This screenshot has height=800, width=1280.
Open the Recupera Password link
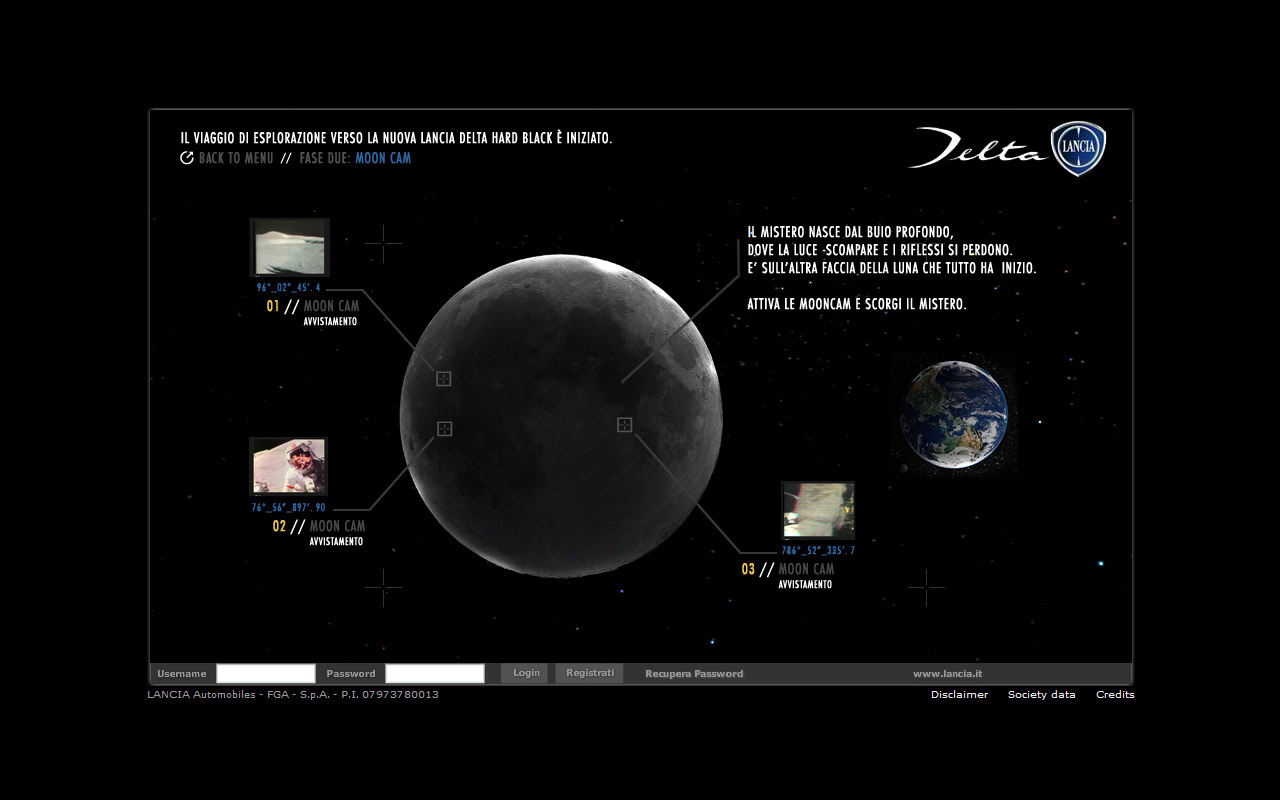pyautogui.click(x=694, y=674)
